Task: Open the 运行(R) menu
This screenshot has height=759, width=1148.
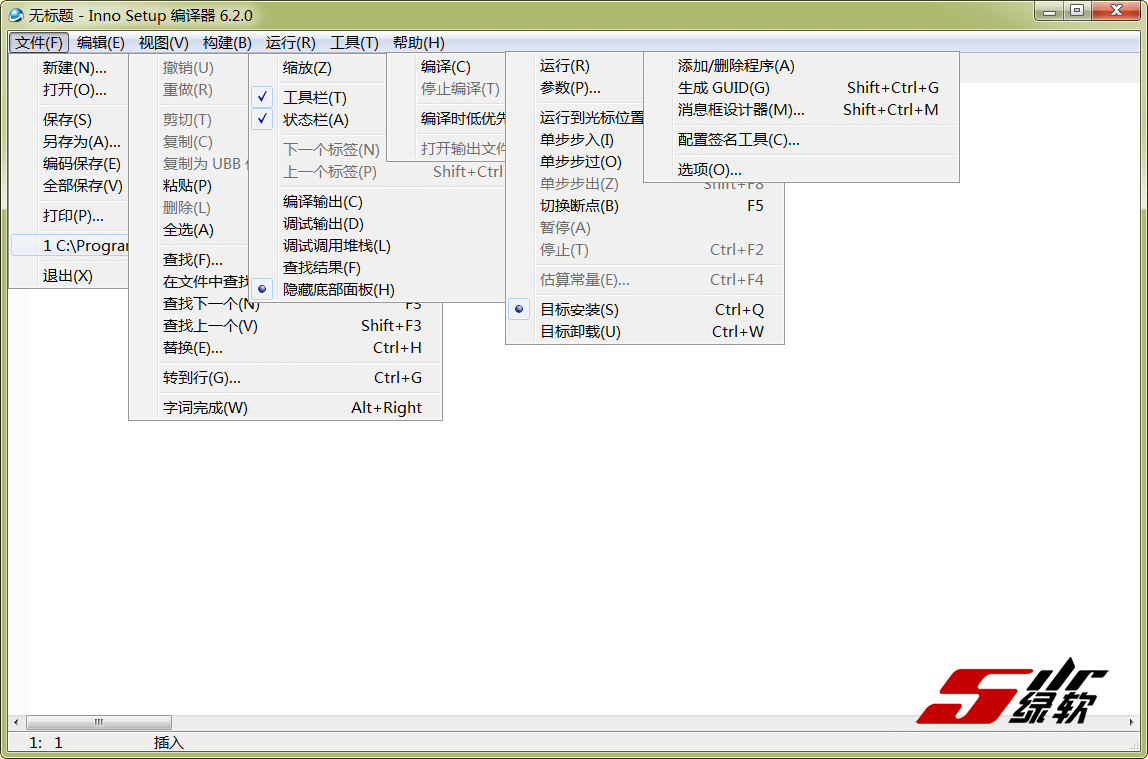Action: tap(291, 42)
